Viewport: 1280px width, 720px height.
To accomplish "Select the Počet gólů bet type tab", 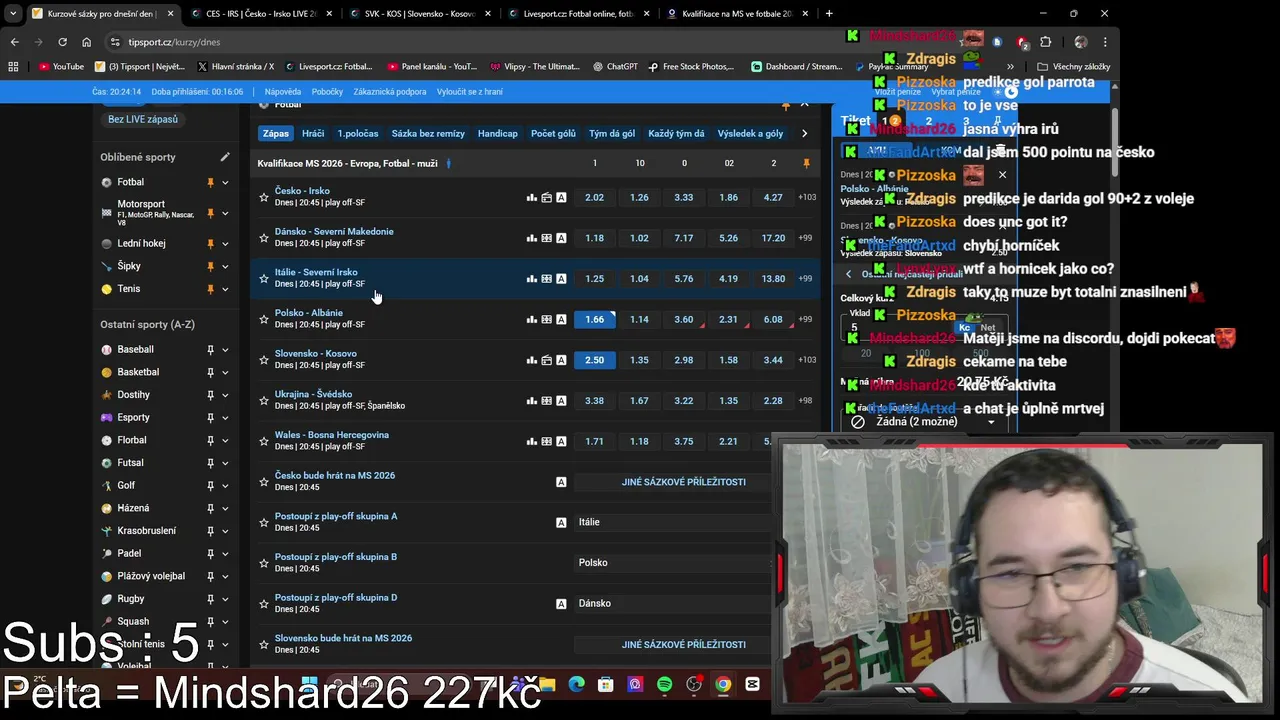I will [x=553, y=133].
